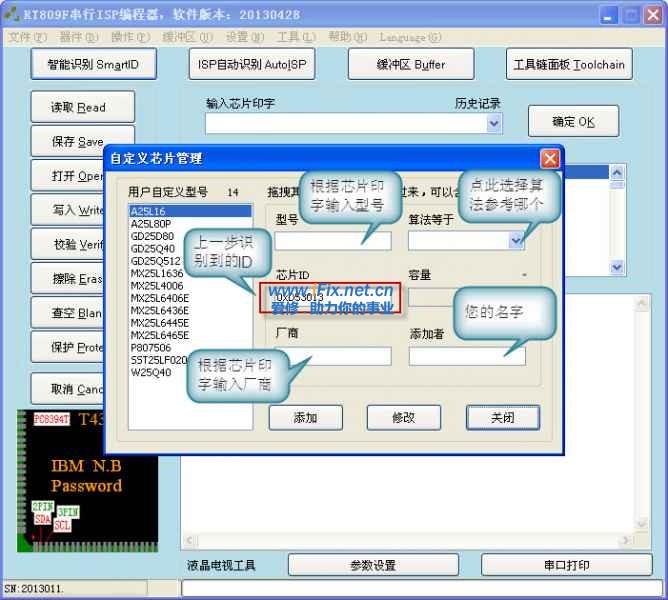Open the 缓冲区 Buffer button
The image size is (668, 600).
[x=411, y=65]
